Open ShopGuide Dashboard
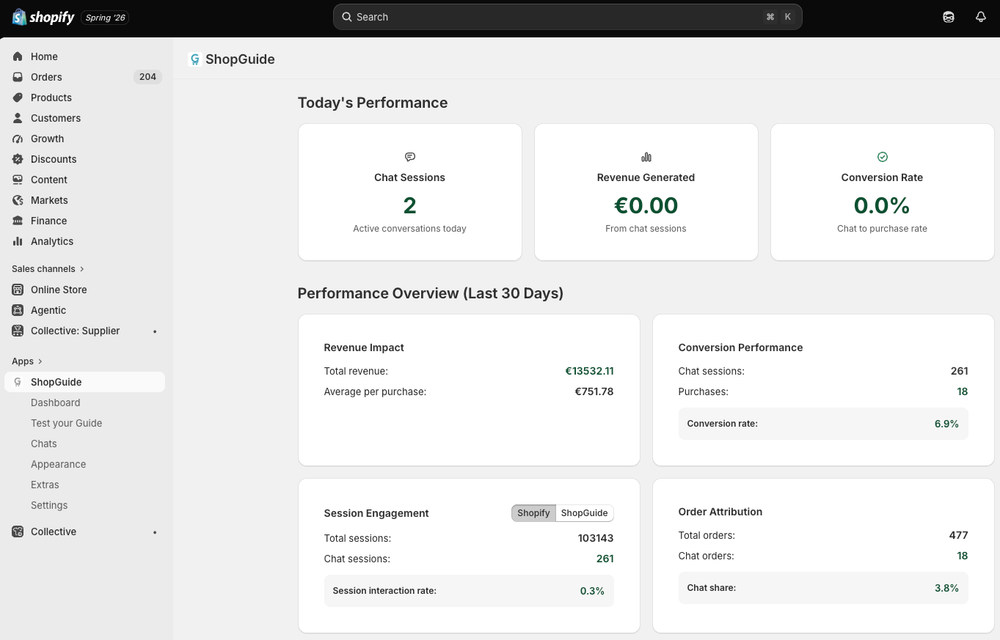This screenshot has height=640, width=1000. pos(55,403)
